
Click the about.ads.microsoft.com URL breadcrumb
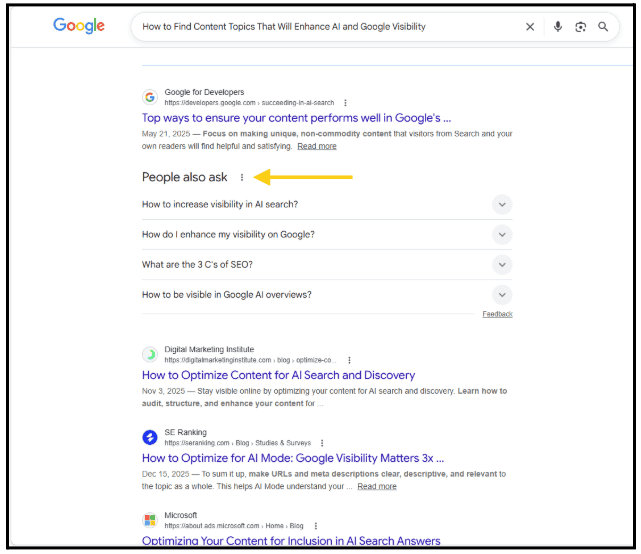point(234,526)
